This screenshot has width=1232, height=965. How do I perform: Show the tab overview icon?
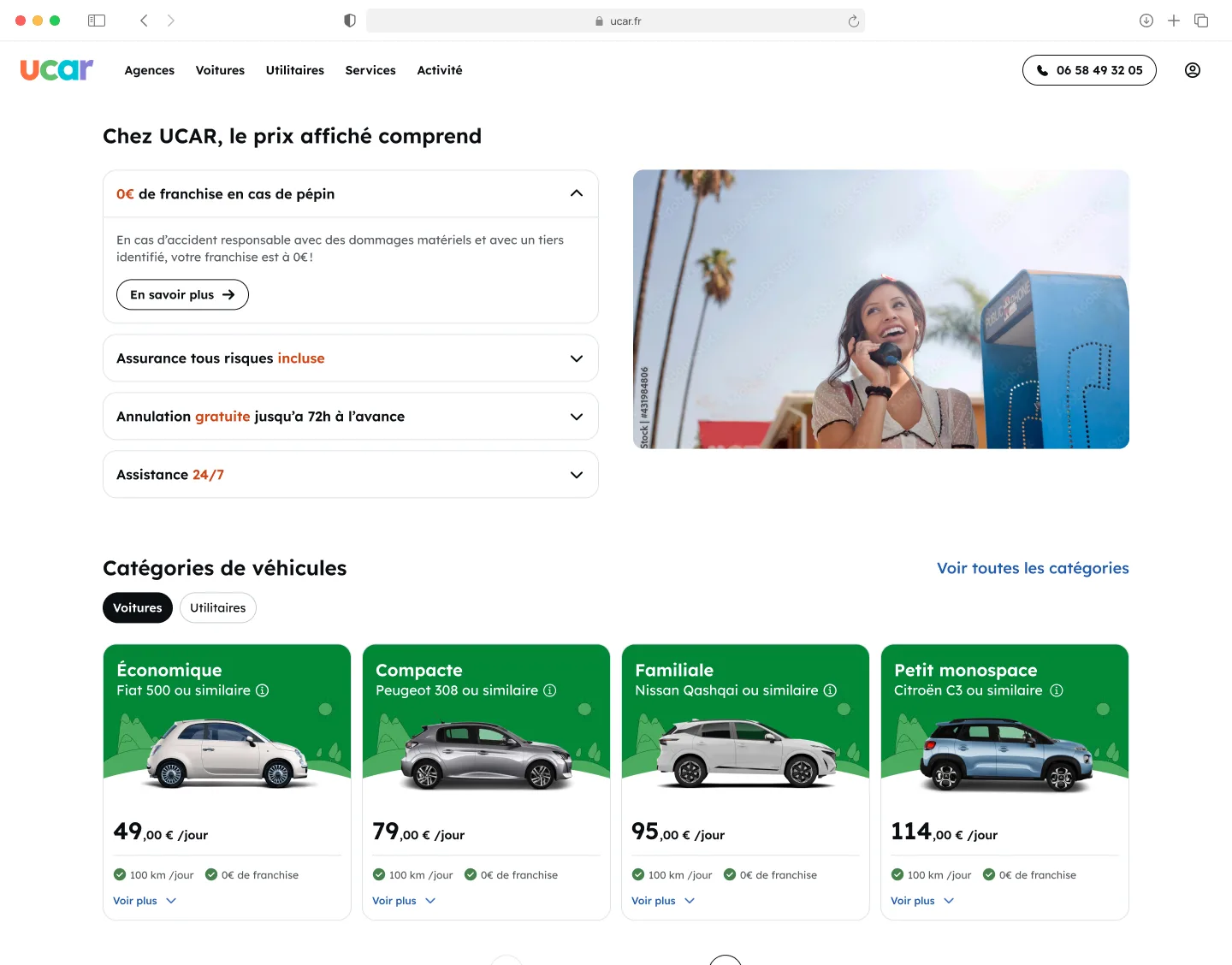1201,21
